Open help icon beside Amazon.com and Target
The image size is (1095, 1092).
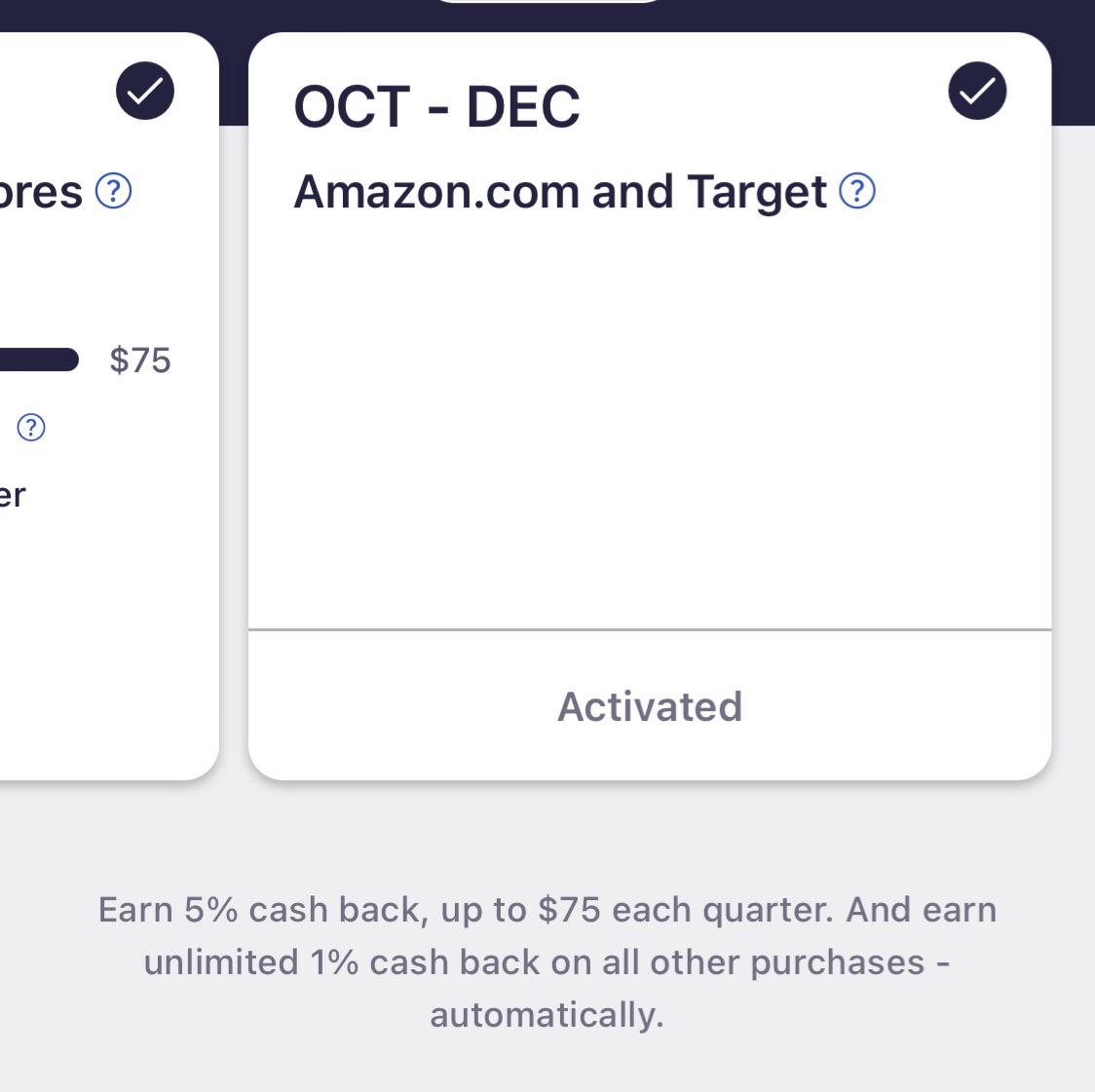point(857,191)
